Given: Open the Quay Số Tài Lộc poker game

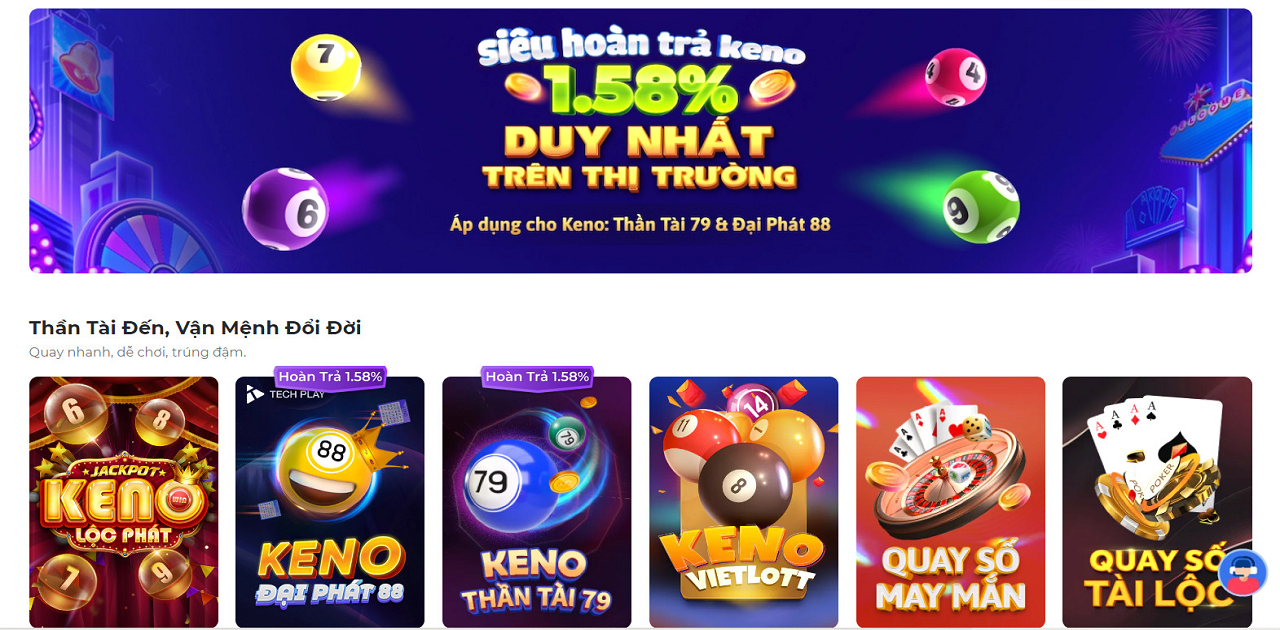Looking at the screenshot, I should [1157, 502].
